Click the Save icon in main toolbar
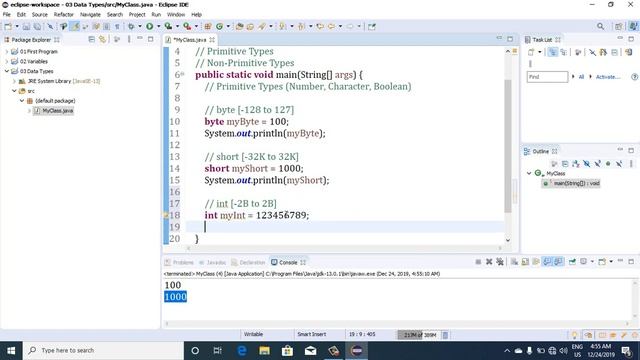The height and width of the screenshot is (360, 640). pos(26,27)
